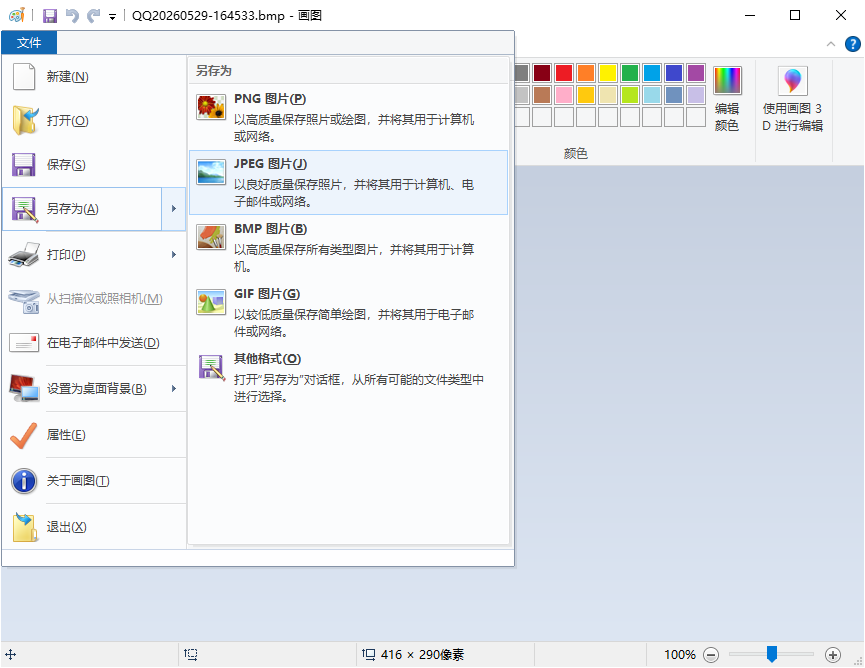Viewport: 865px width, 668px height.
Task: Click the Save As icon in file menu
Action: point(25,209)
